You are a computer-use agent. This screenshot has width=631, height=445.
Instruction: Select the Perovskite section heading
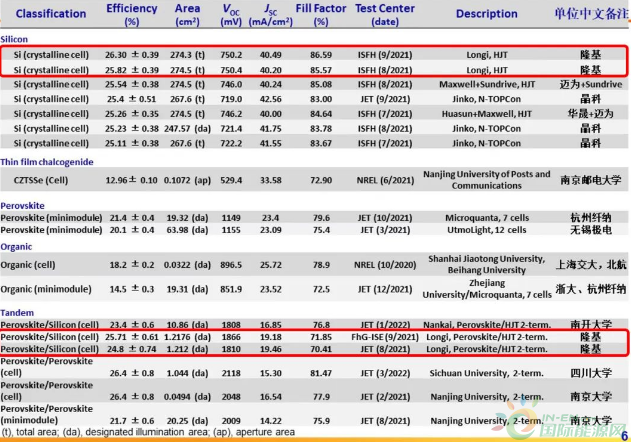coord(28,205)
